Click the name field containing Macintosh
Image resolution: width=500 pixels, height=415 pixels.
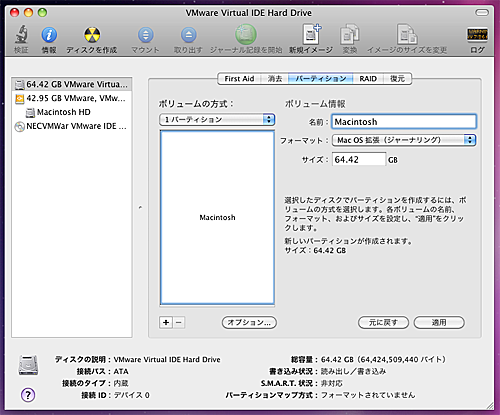[x=404, y=122]
